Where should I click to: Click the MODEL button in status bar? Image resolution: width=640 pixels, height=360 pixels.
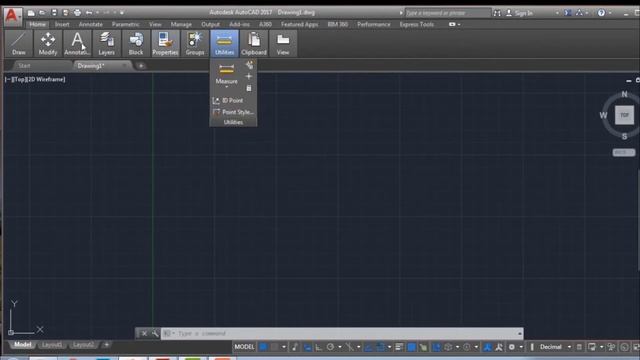[x=244, y=347]
